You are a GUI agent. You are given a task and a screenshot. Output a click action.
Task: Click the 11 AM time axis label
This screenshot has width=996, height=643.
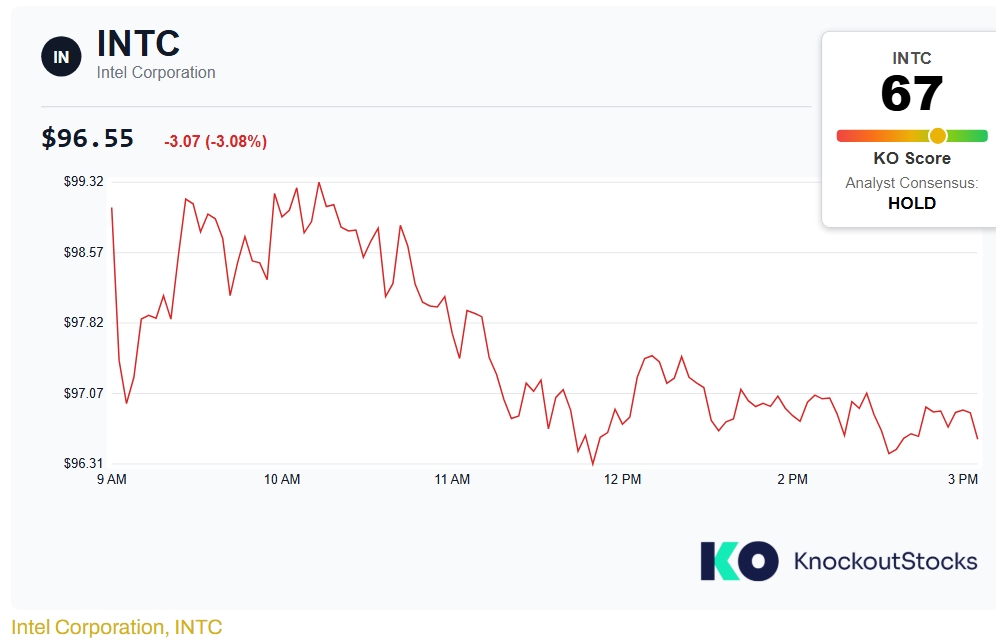click(452, 479)
